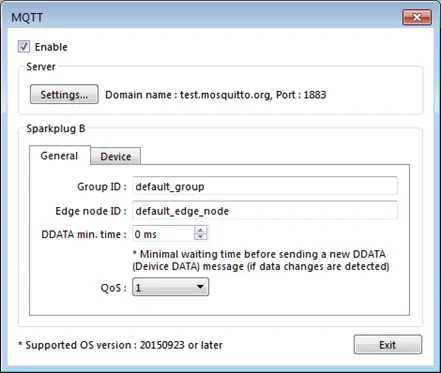Open the server Settings... dialog

(x=64, y=94)
